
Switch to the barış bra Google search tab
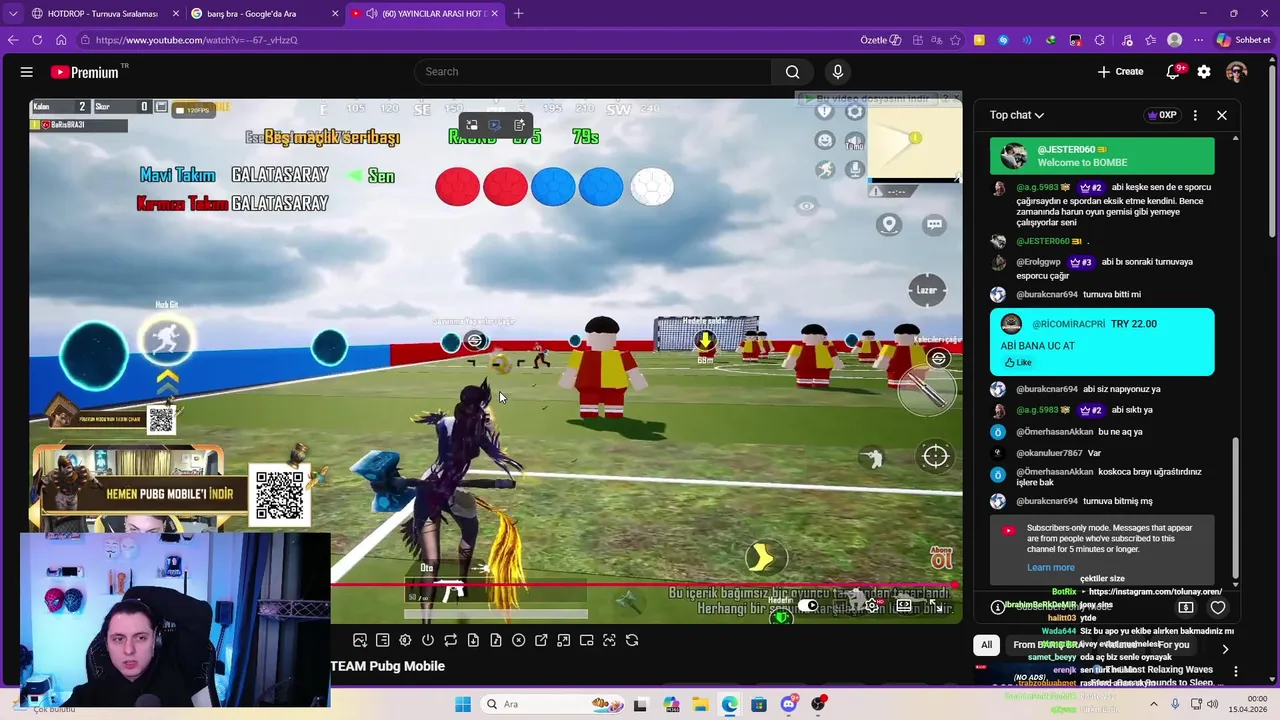click(x=258, y=14)
